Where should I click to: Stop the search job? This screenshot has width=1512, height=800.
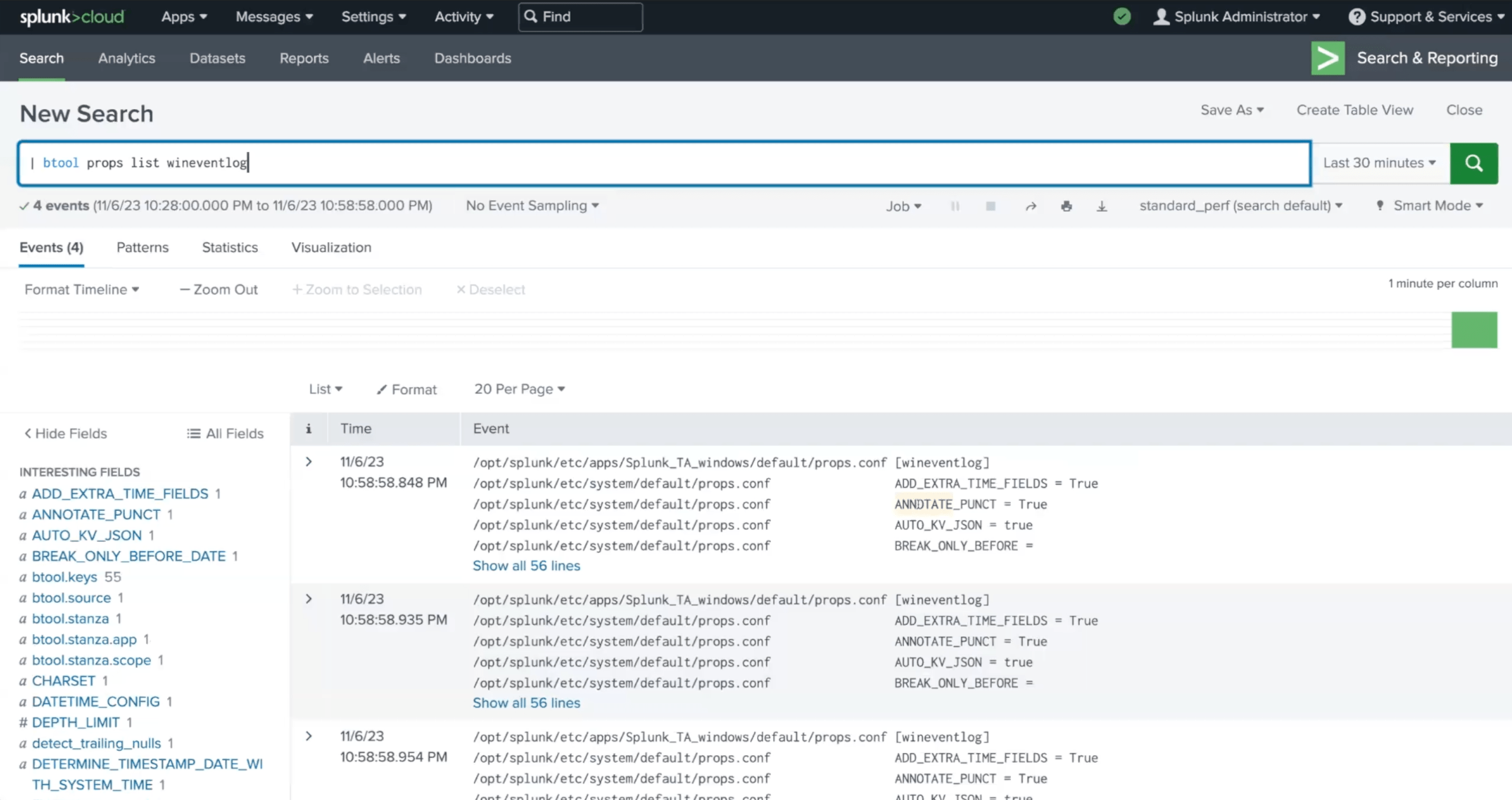point(990,205)
